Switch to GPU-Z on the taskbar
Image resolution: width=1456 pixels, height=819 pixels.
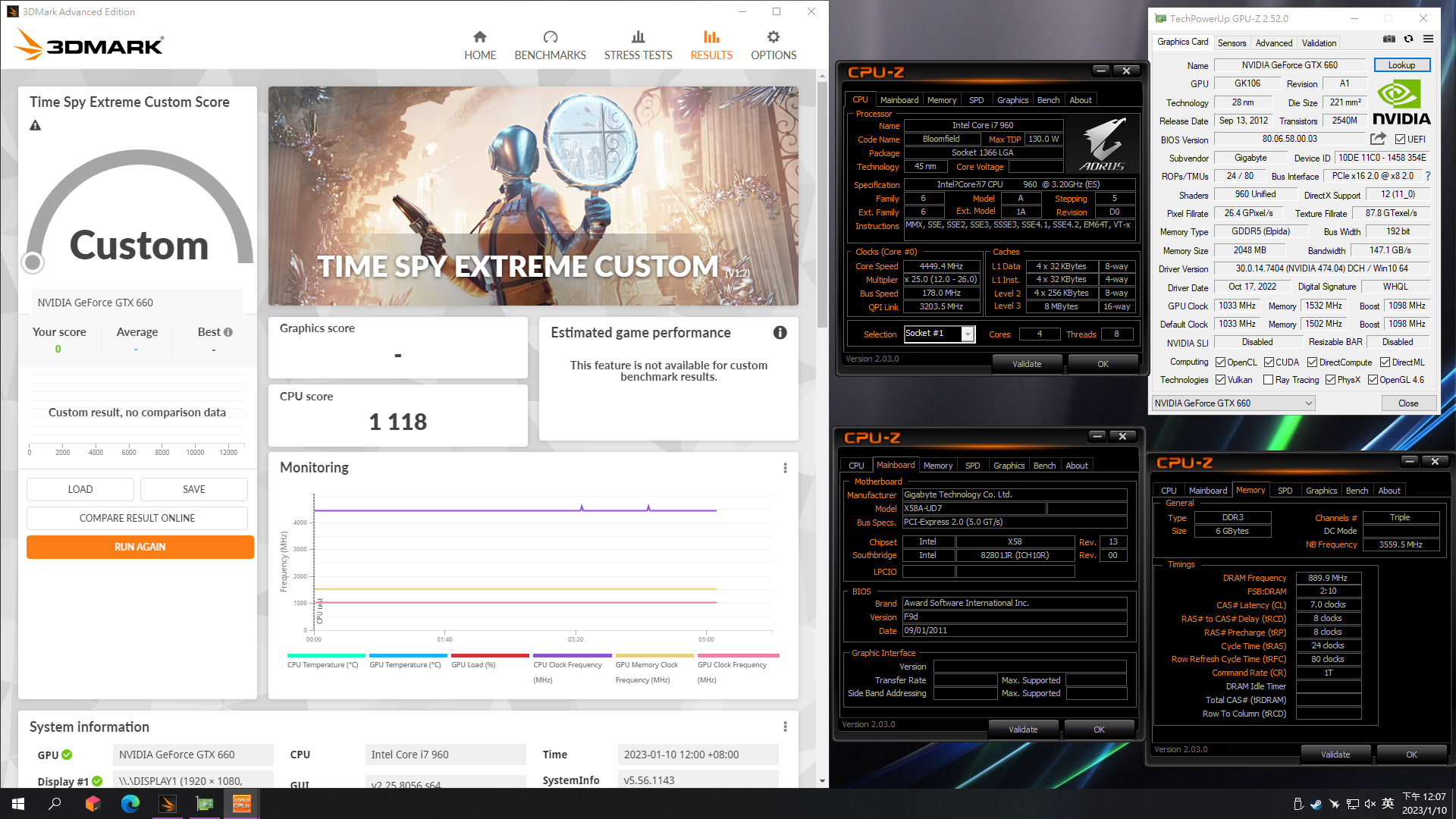coord(205,804)
